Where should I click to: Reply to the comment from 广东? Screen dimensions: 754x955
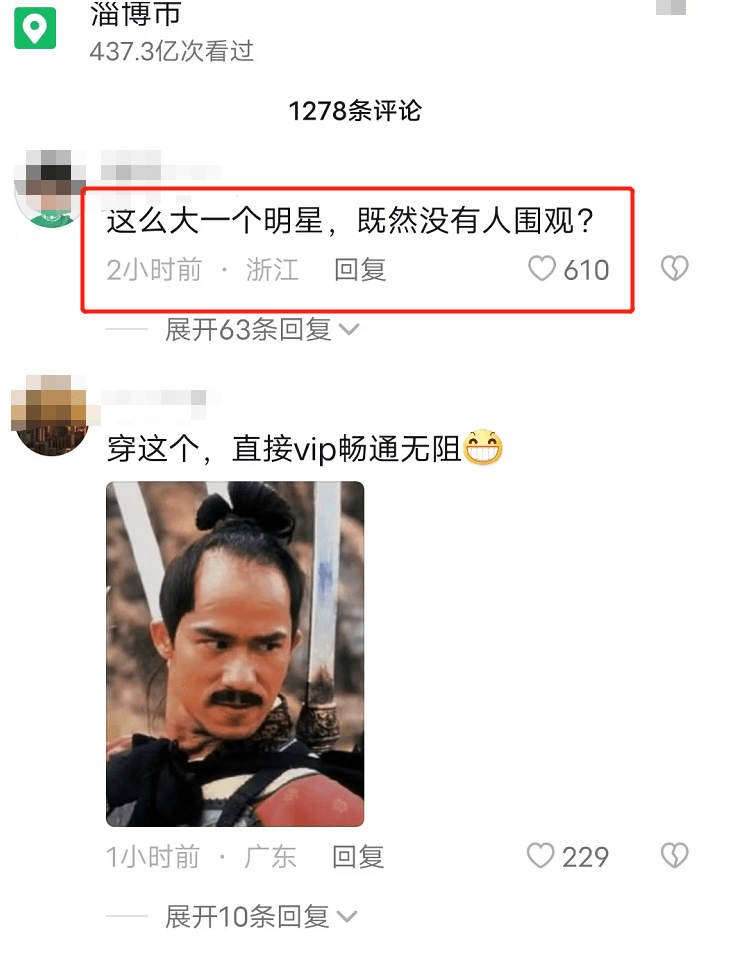tap(358, 857)
